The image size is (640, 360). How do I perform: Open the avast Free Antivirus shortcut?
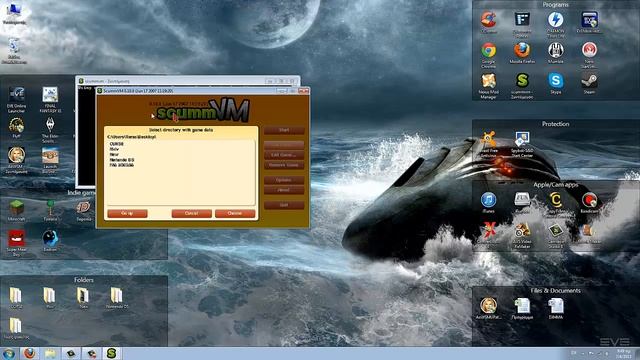coord(488,144)
